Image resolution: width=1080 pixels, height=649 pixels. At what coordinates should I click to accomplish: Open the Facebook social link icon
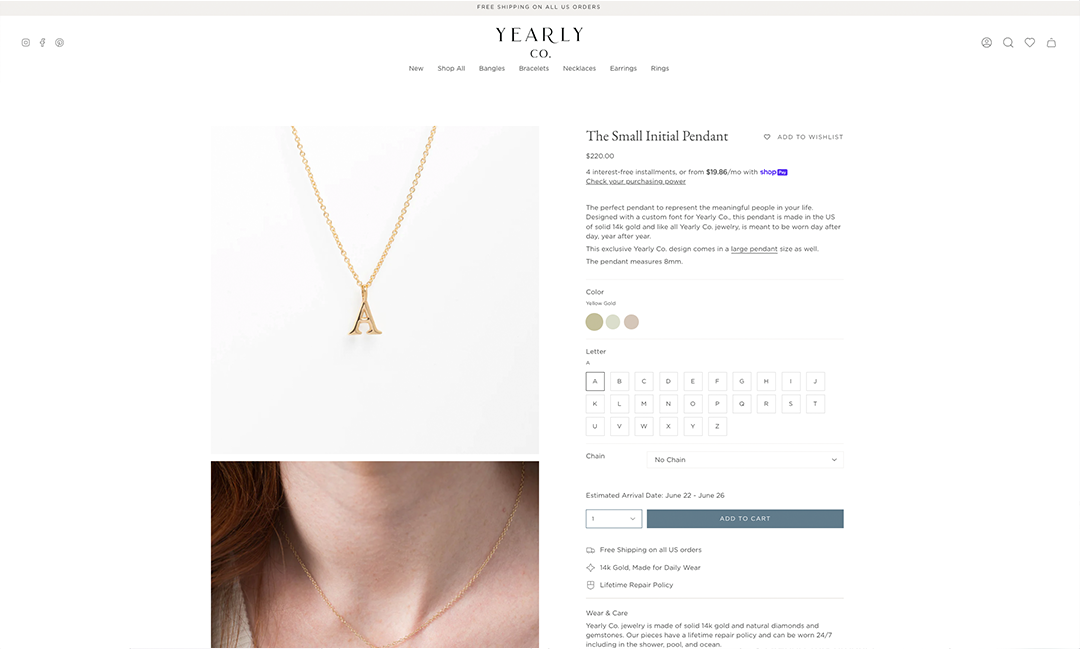43,43
